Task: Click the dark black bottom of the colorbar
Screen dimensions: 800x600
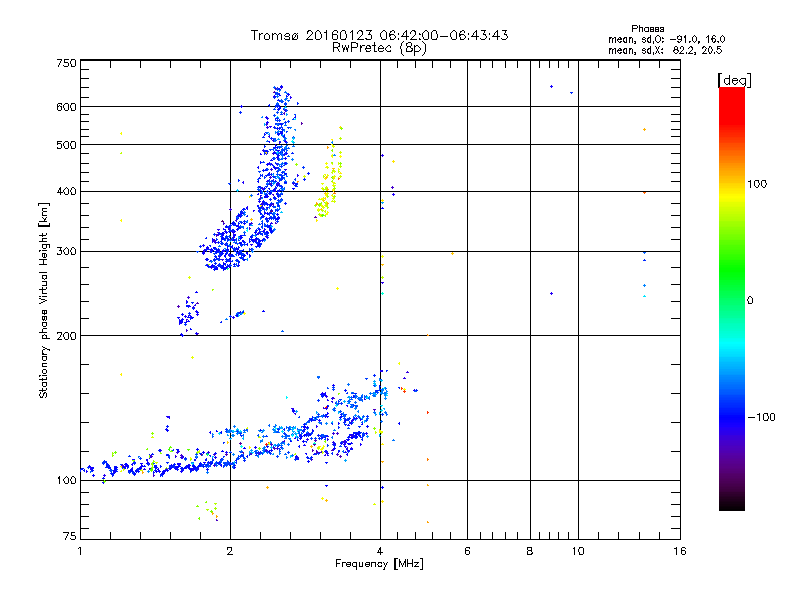Action: pyautogui.click(x=732, y=503)
